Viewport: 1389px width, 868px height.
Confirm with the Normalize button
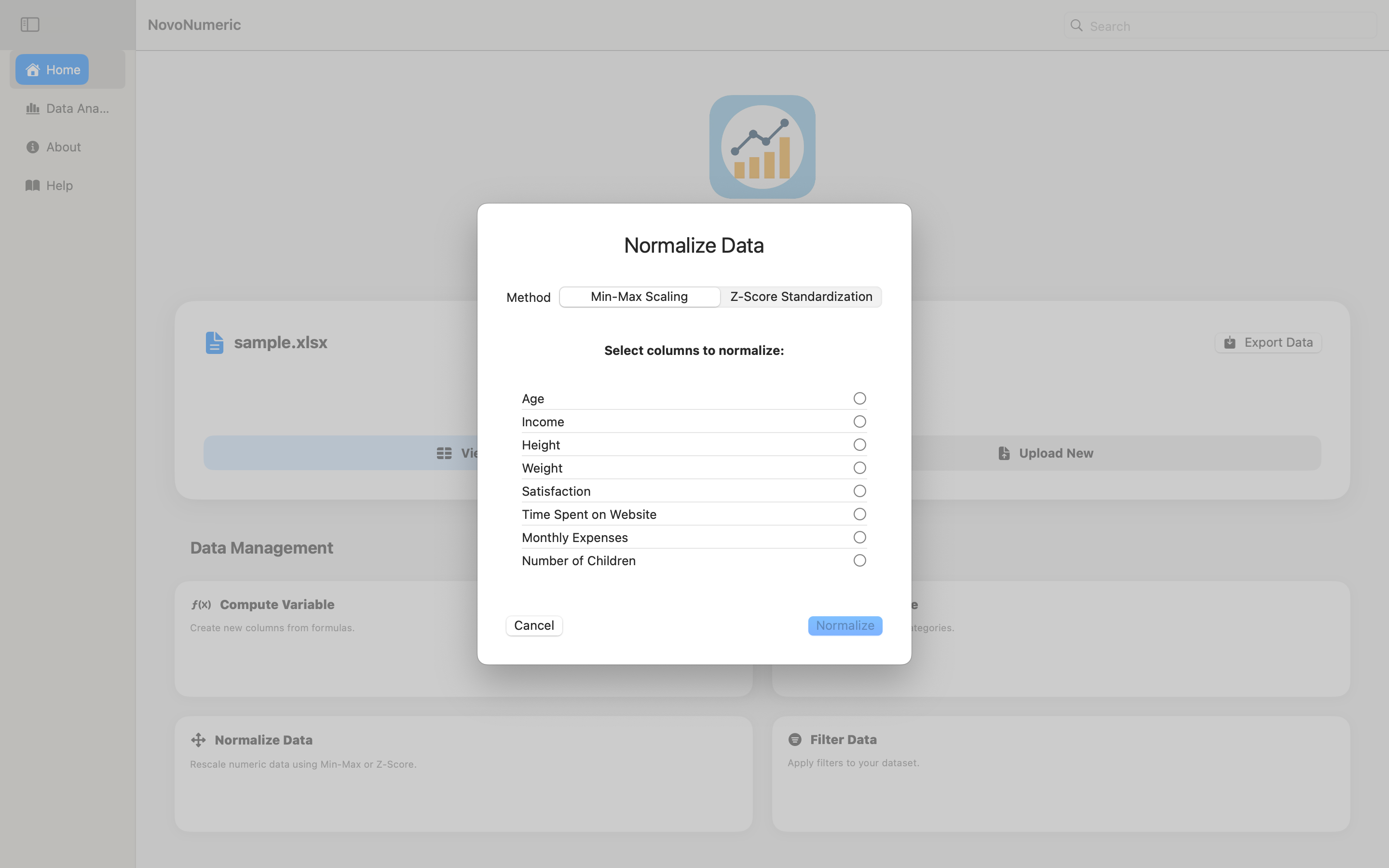[845, 626]
